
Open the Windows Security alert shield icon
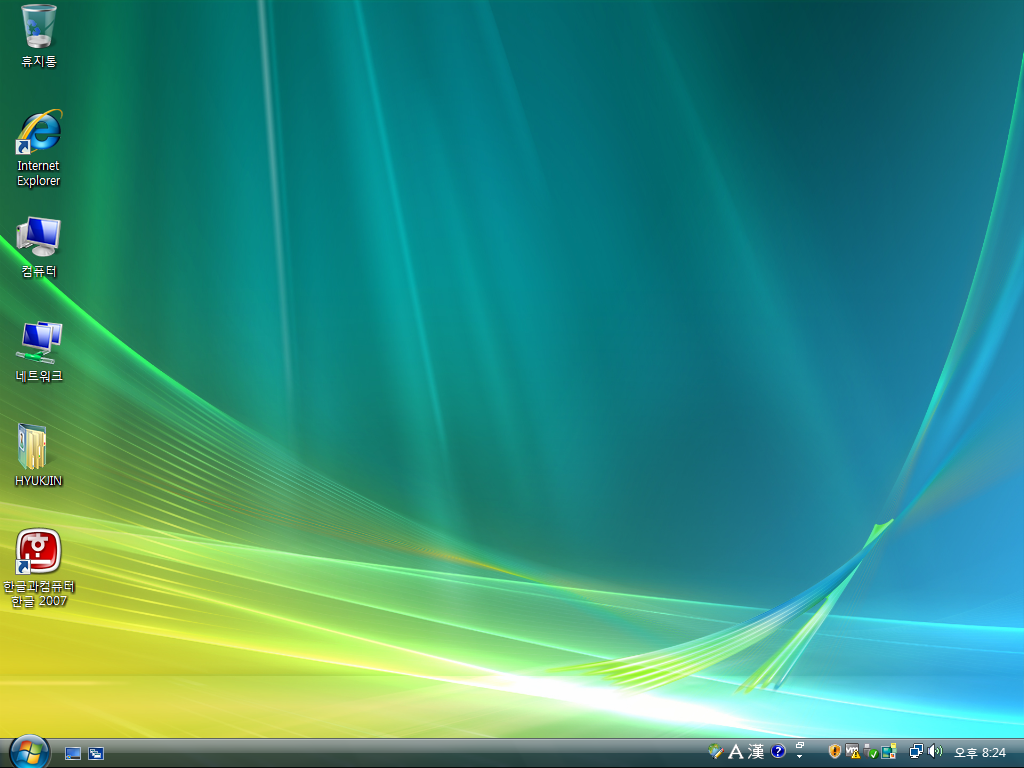pyautogui.click(x=834, y=752)
